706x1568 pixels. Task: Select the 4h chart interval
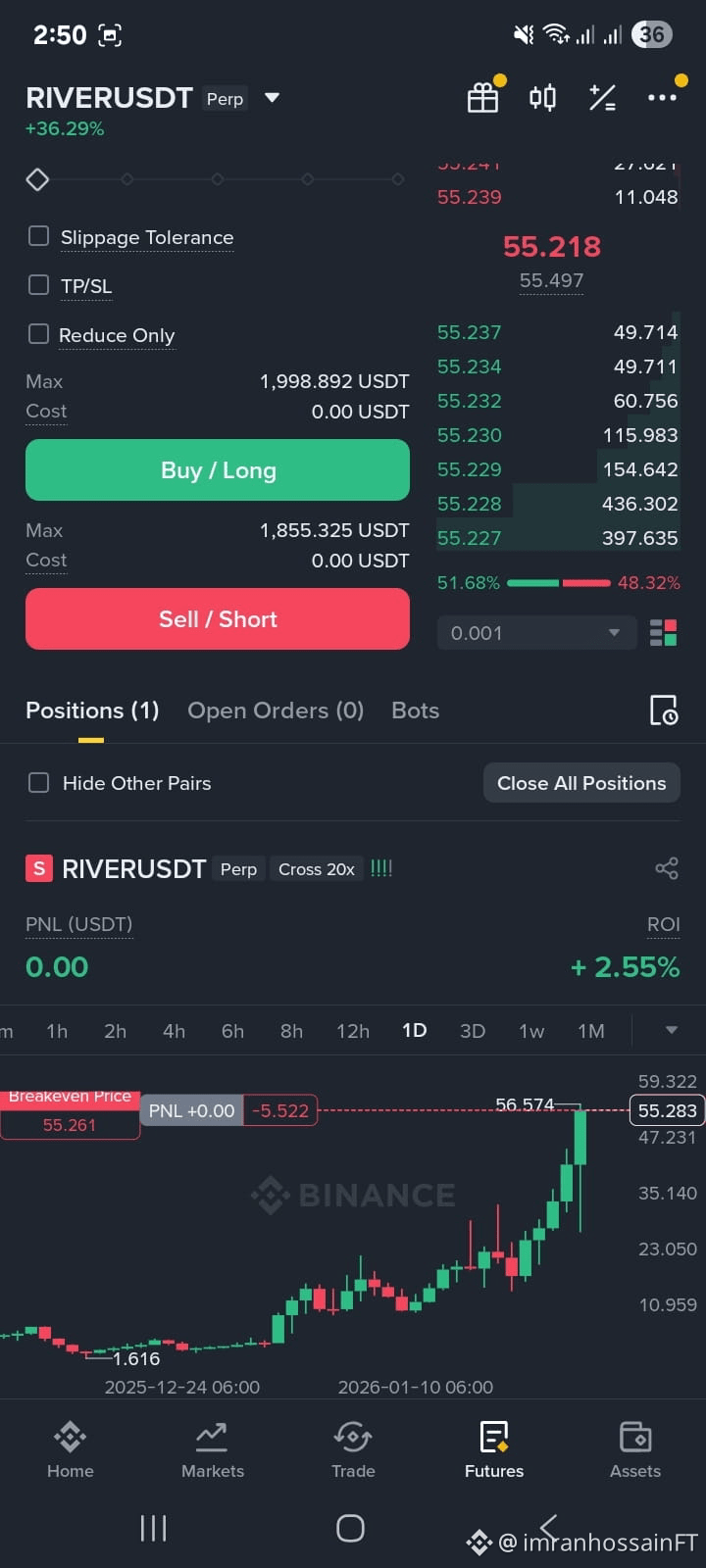tap(174, 1031)
